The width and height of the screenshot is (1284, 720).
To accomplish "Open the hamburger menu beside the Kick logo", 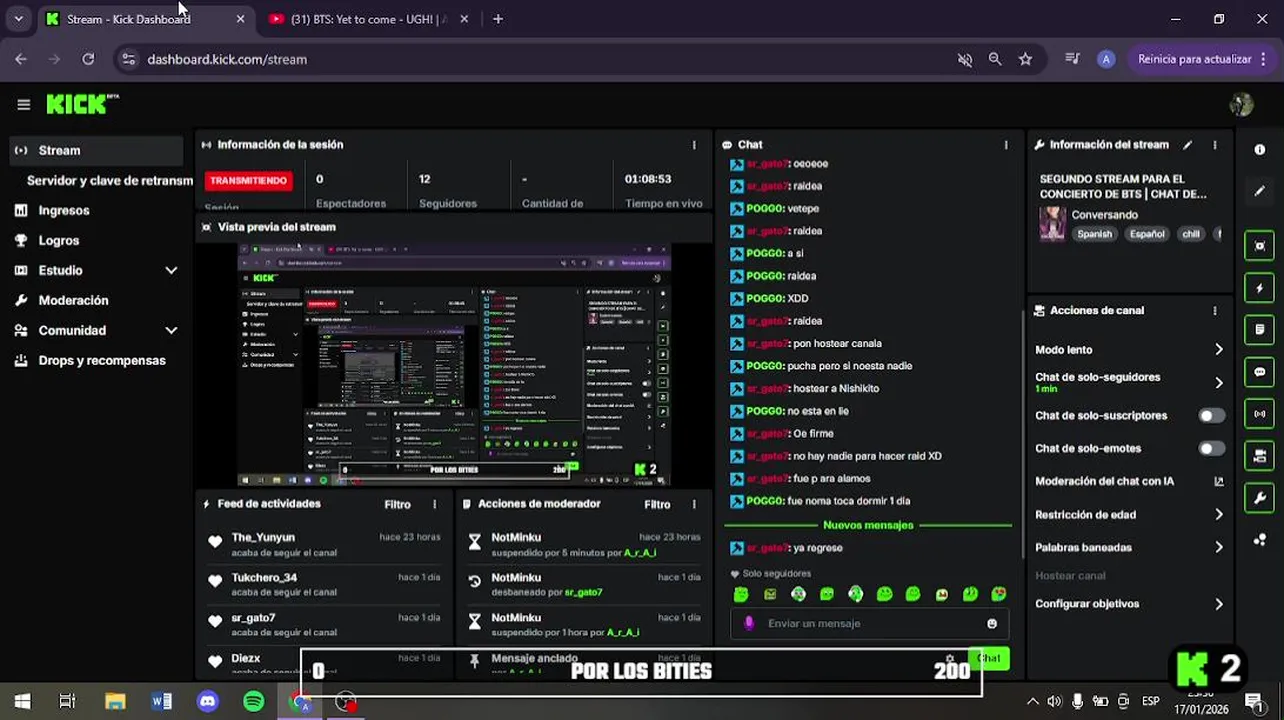I will pos(23,104).
